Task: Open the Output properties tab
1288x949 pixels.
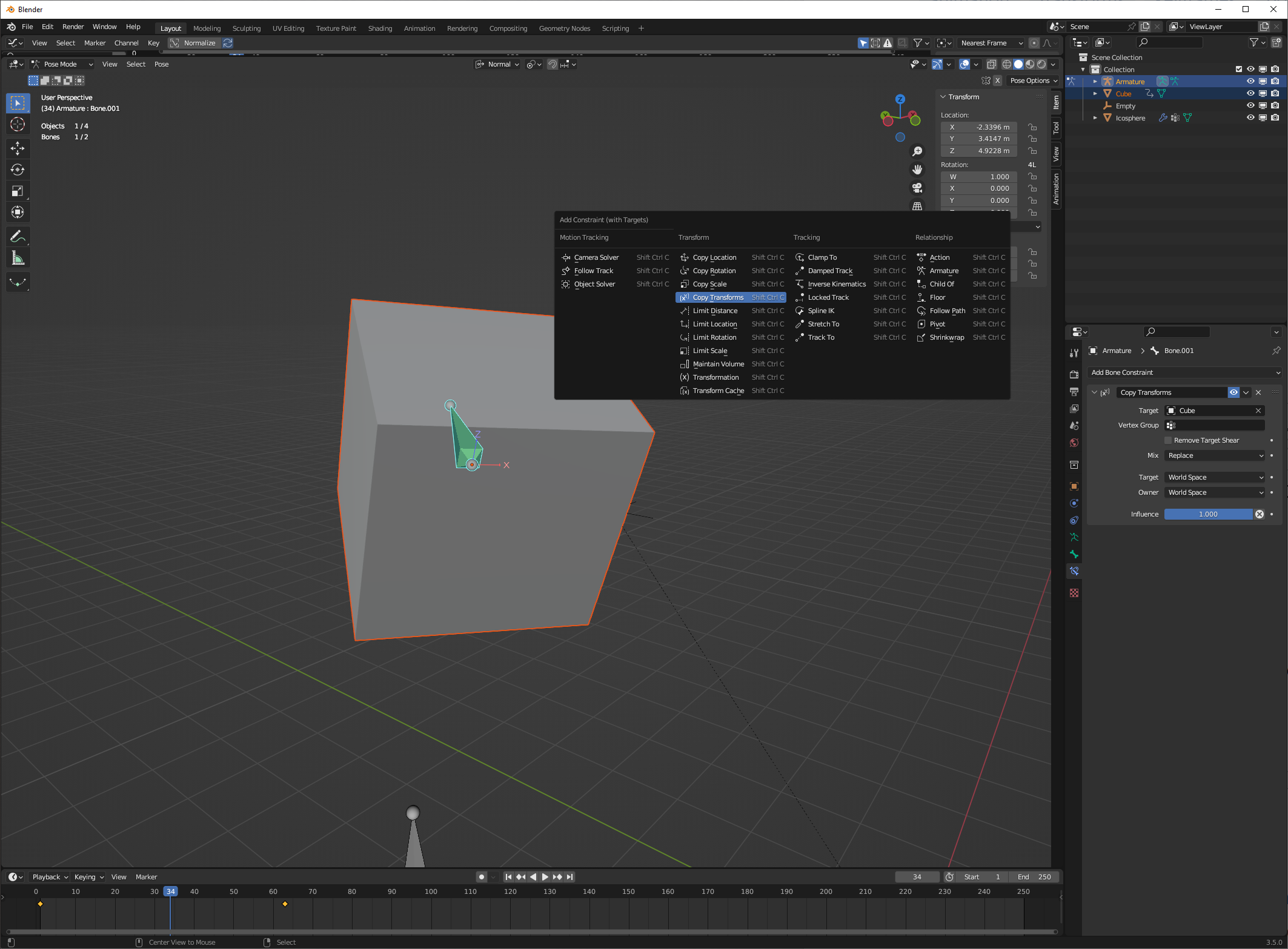Action: [1074, 392]
